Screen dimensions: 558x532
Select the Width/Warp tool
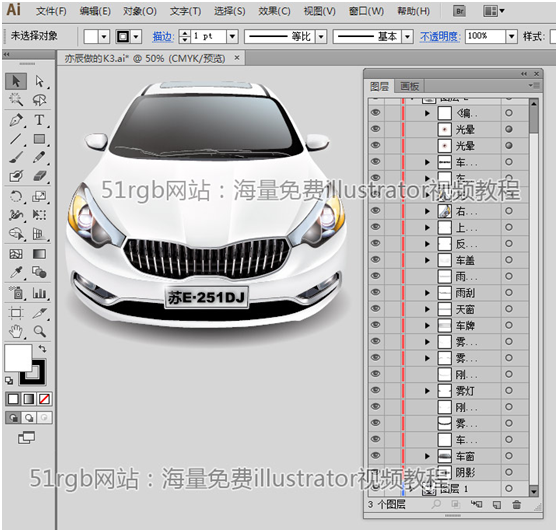click(x=16, y=215)
